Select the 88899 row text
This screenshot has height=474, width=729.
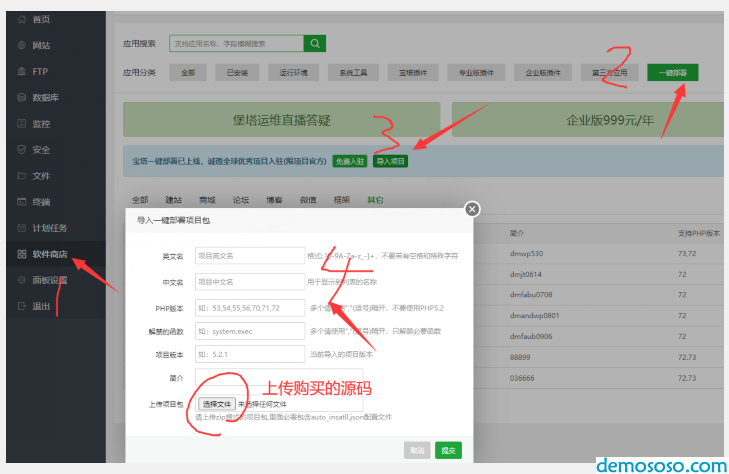[x=520, y=357]
